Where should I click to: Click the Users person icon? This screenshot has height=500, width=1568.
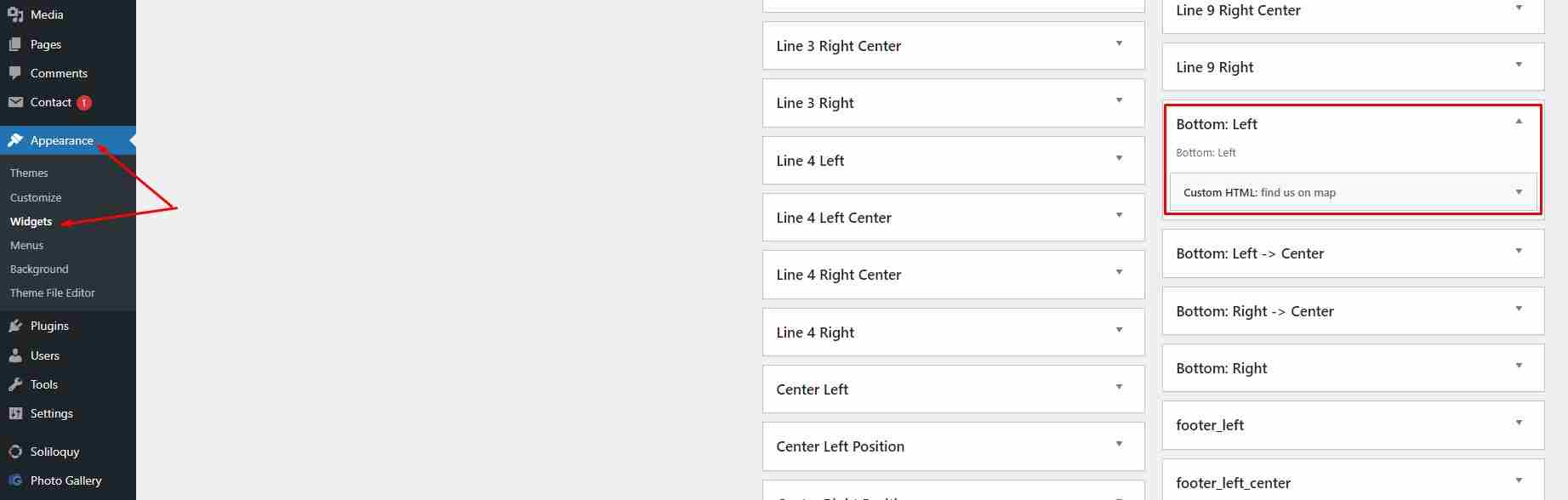[15, 355]
